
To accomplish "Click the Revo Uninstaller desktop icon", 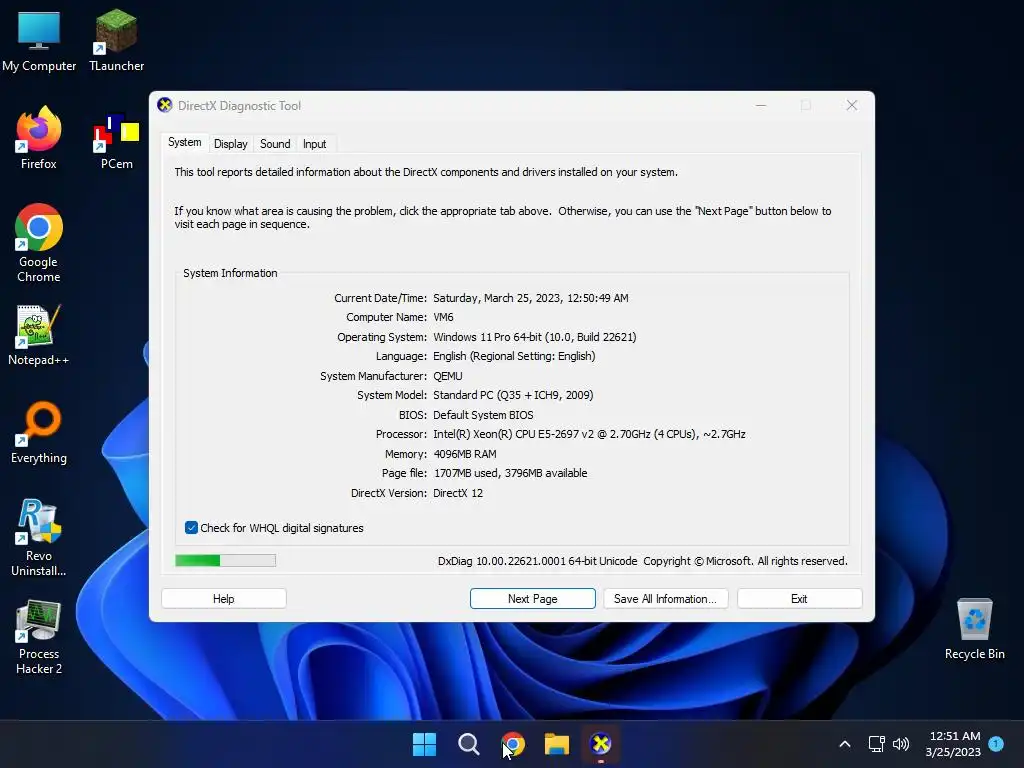I will pos(39,537).
